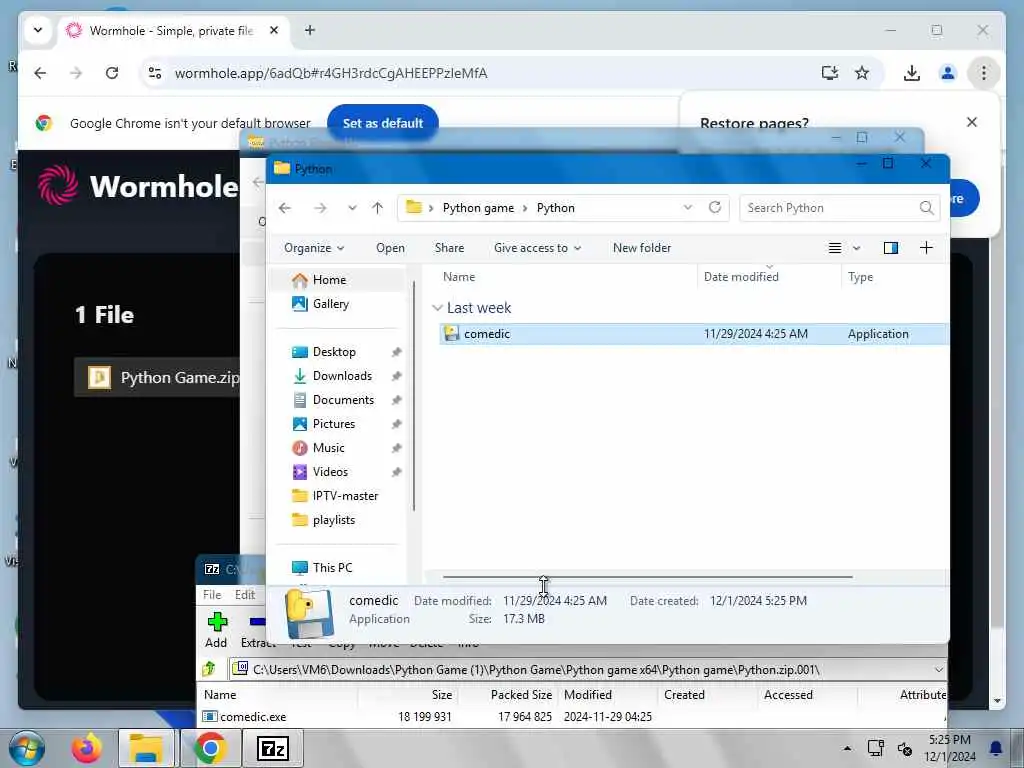1024x768 pixels.
Task: Open Pictures in navigation pane
Action: click(x=334, y=424)
